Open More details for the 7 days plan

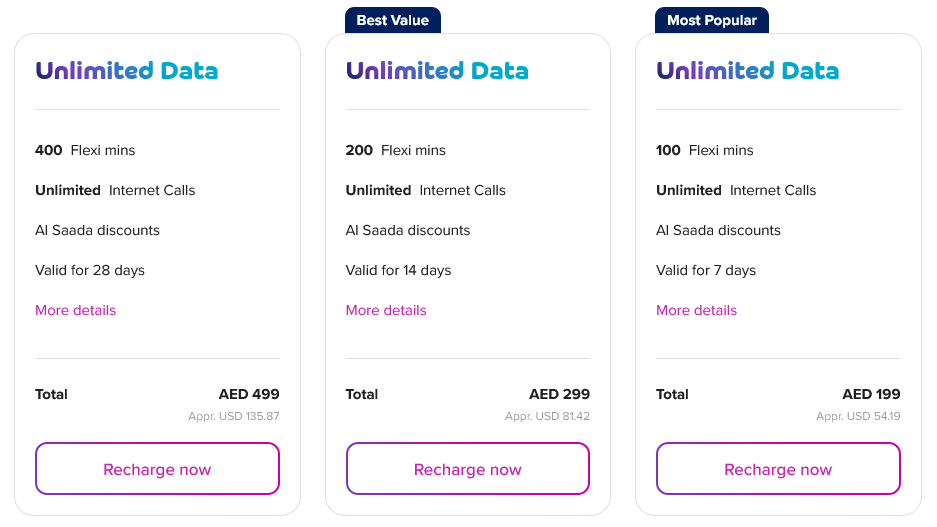pos(696,310)
